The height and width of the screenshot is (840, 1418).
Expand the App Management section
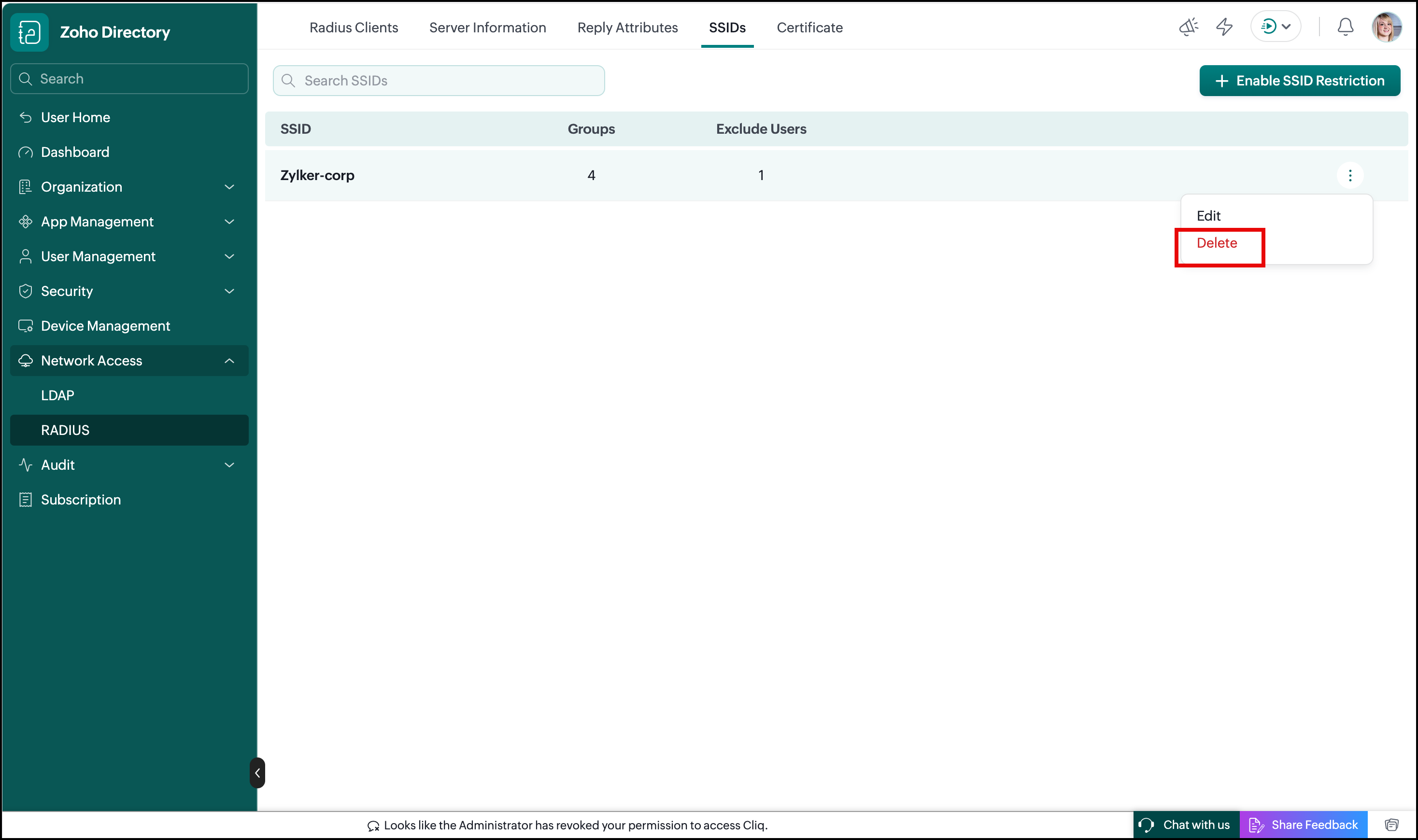129,222
